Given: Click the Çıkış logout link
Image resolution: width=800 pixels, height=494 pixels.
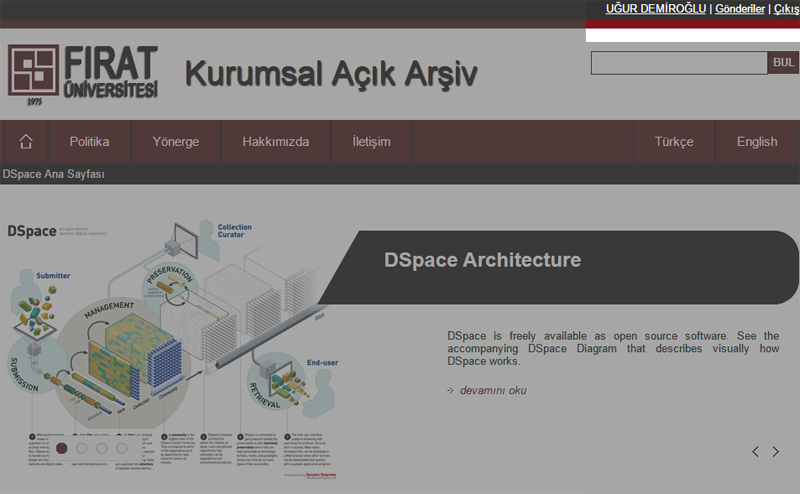Looking at the screenshot, I should click(786, 9).
